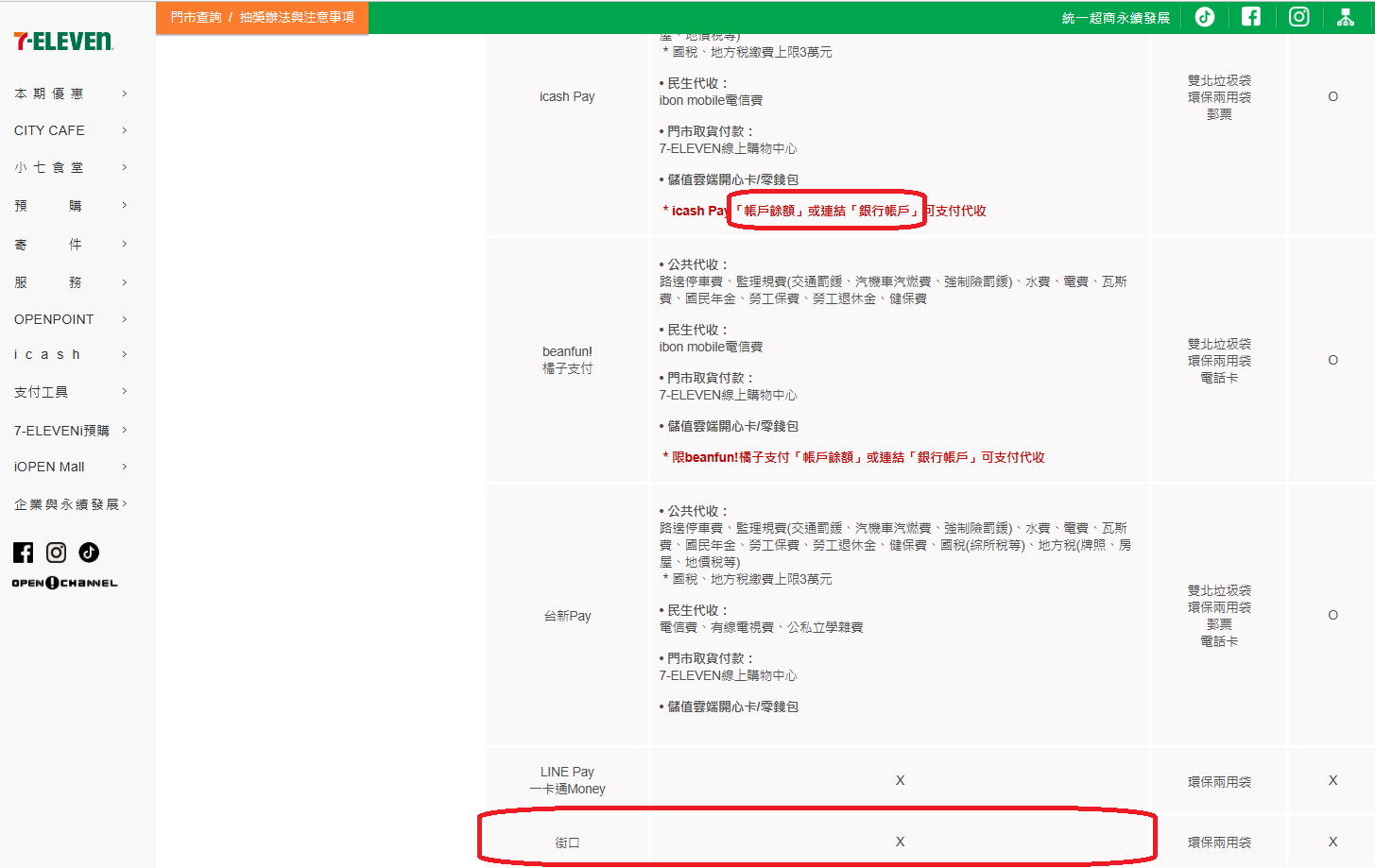Expand the CITY CAFE menu arrow

click(x=124, y=130)
